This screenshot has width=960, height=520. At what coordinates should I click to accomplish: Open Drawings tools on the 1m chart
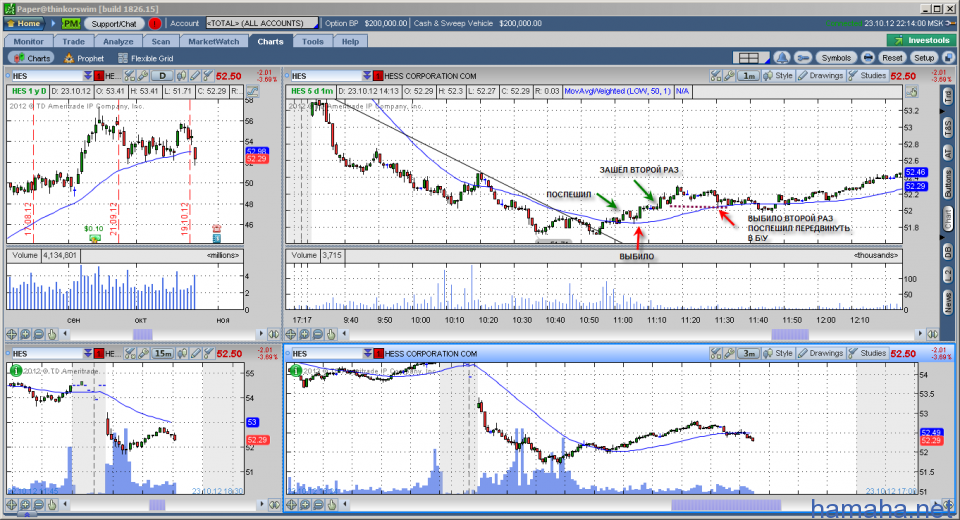click(x=819, y=75)
